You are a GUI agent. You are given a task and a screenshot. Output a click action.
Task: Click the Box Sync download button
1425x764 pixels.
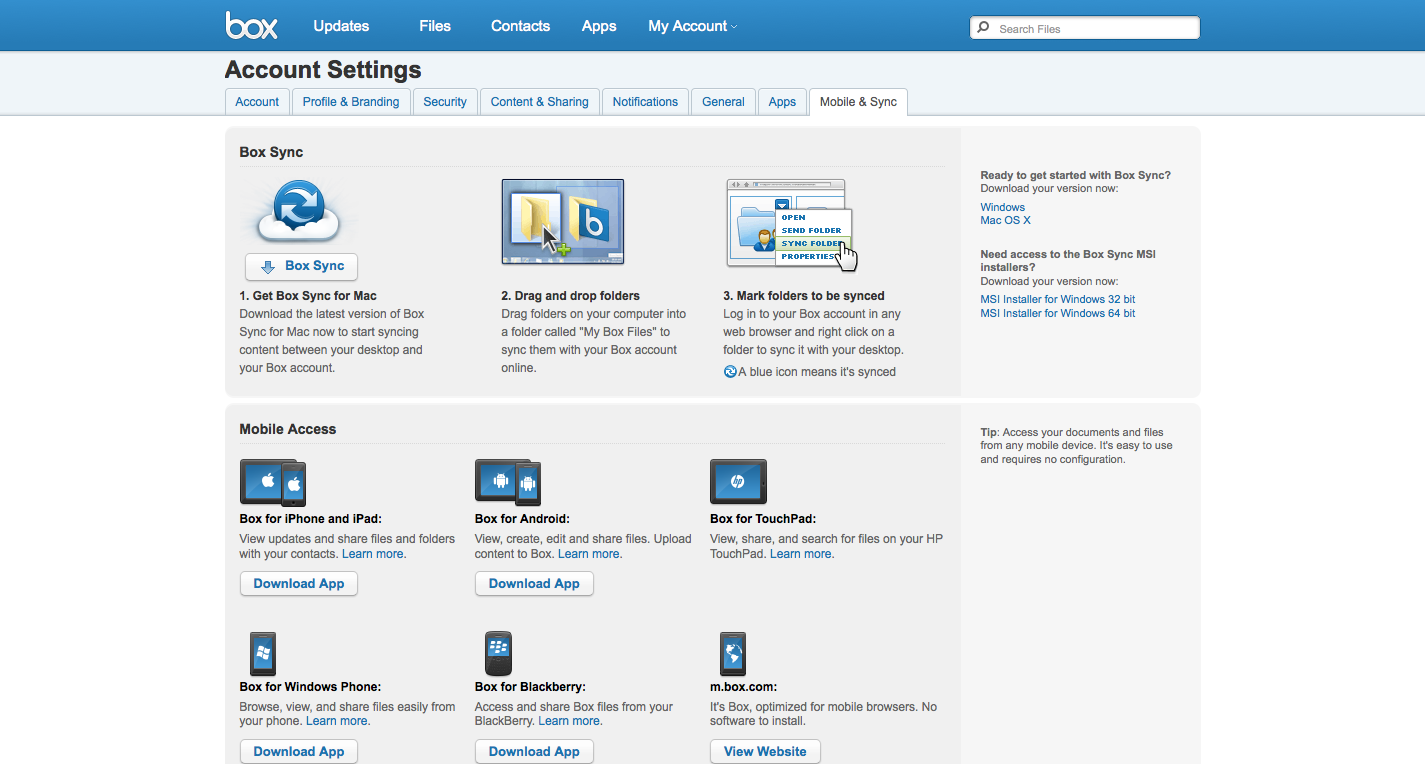[x=301, y=267]
